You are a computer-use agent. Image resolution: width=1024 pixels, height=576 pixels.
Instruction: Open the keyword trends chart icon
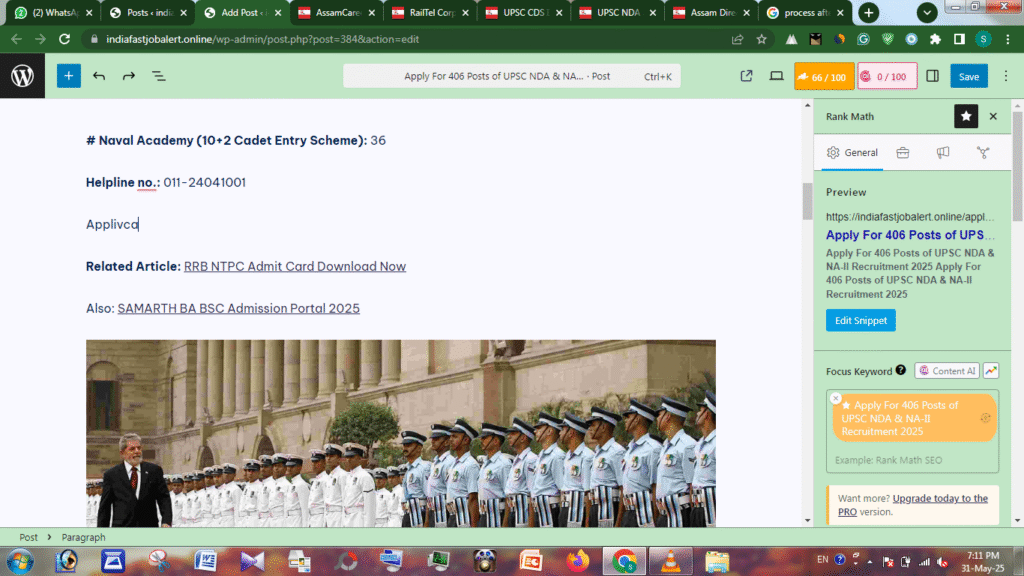991,371
